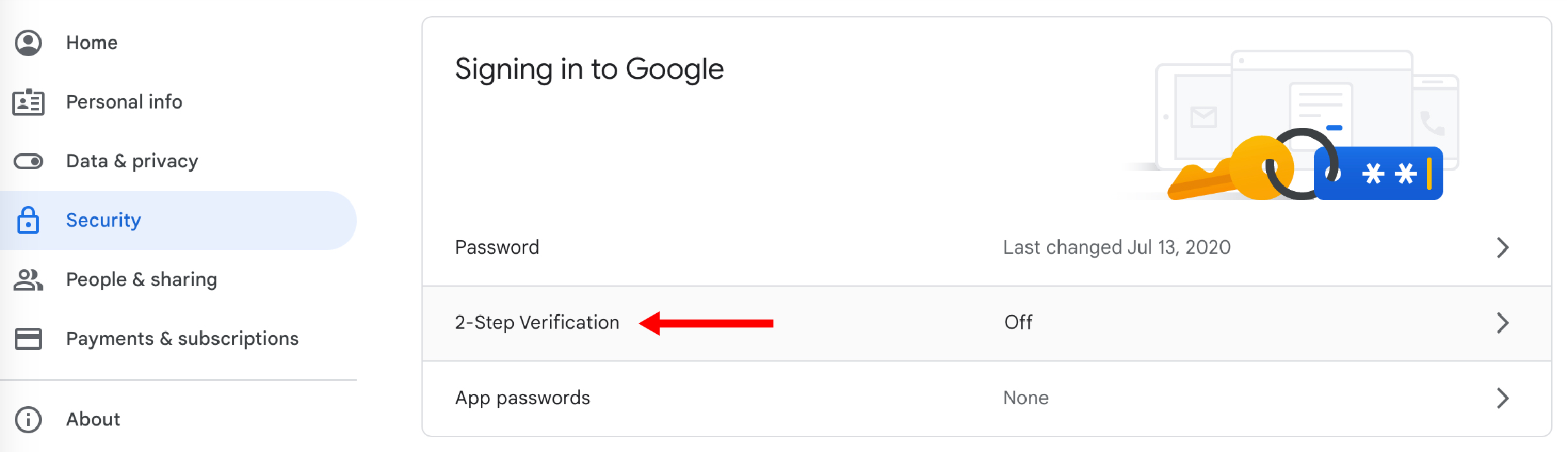Click the Home profile icon in sidebar
This screenshot has height=452, width=1568.
pos(28,43)
